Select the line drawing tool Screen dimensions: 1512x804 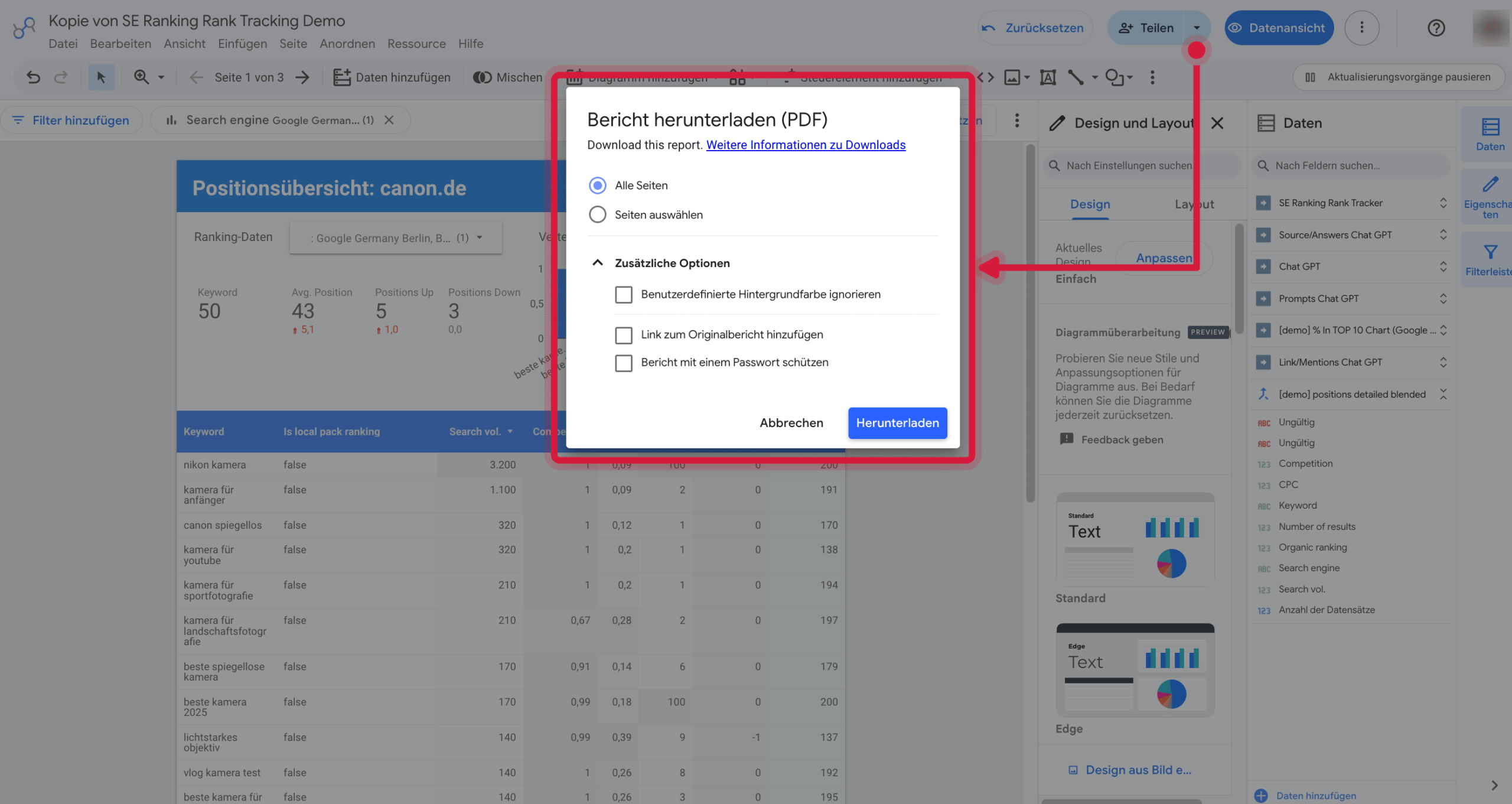pos(1076,77)
